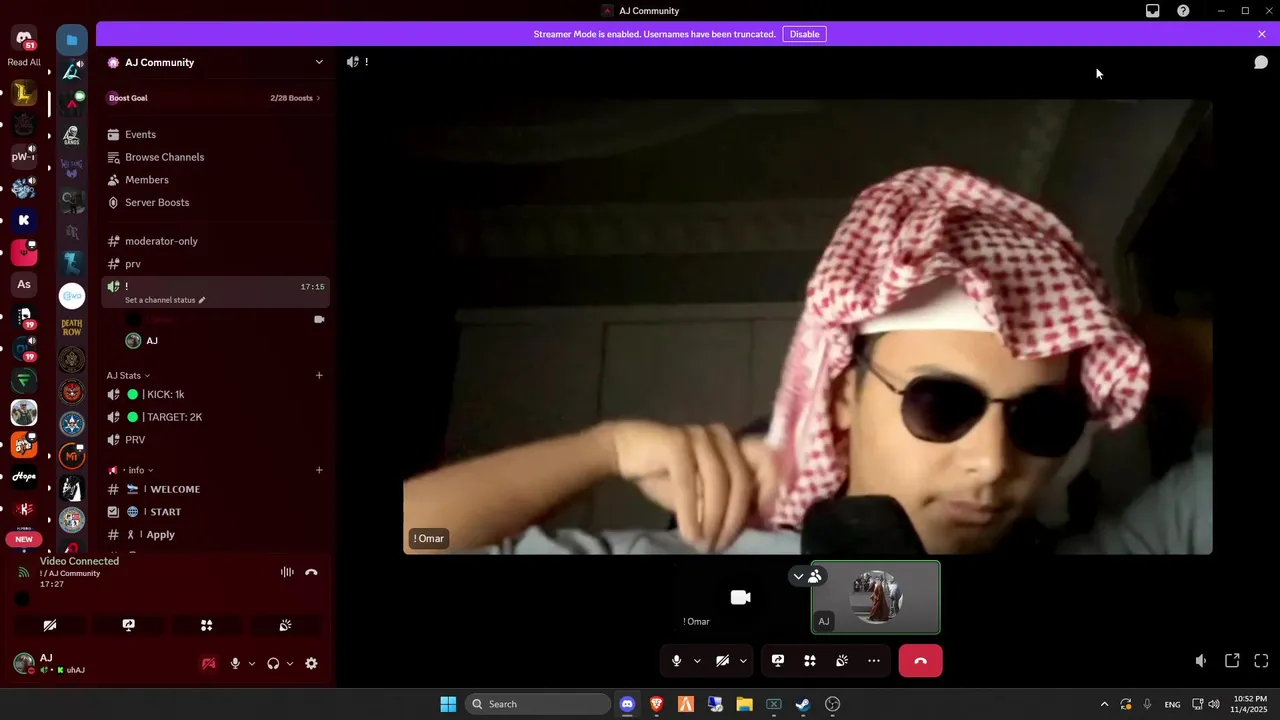The image size is (1280, 720).
Task: Mute microphone in the user panel
Action: (235, 663)
